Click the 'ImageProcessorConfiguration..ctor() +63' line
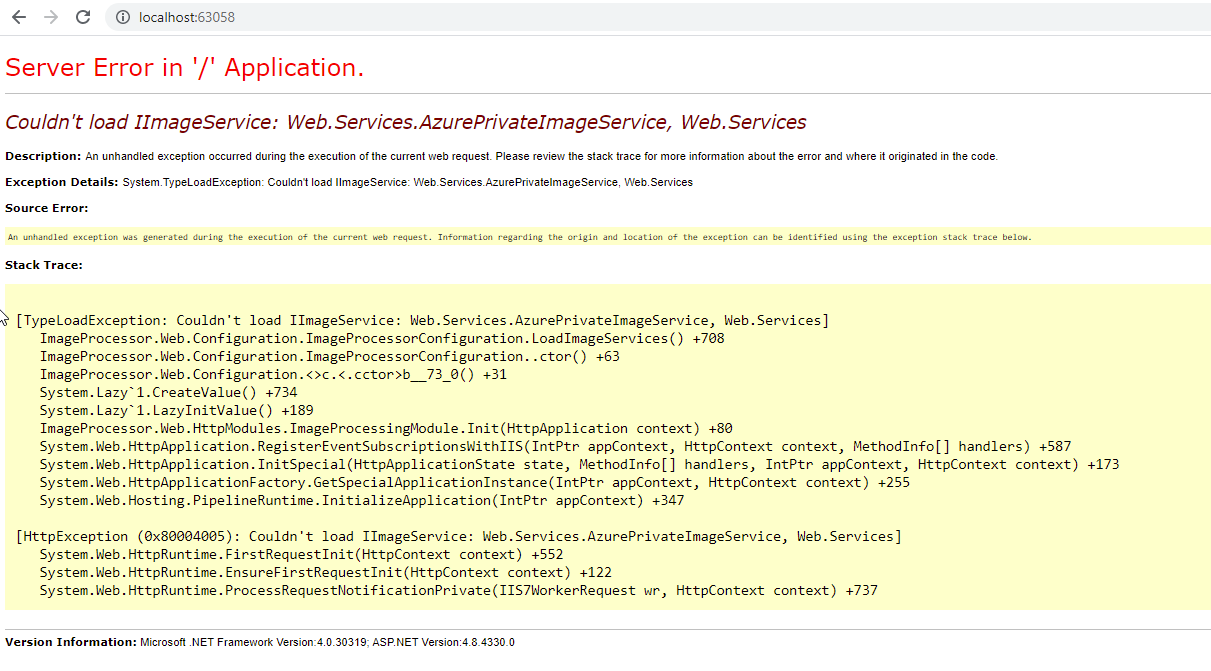This screenshot has width=1211, height=671. (x=330, y=356)
